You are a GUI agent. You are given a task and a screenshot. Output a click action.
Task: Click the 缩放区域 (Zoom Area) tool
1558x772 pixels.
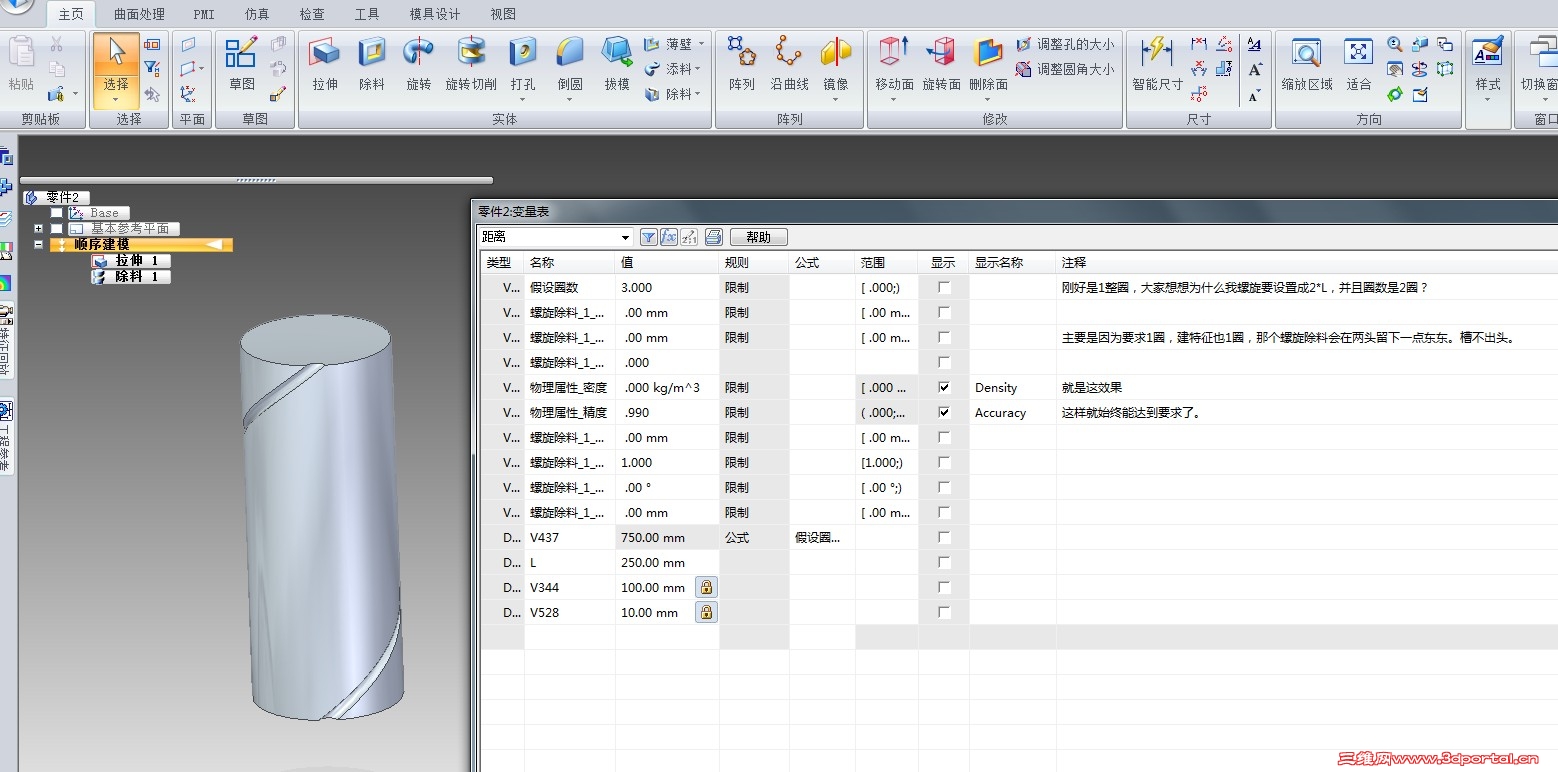tap(1307, 65)
